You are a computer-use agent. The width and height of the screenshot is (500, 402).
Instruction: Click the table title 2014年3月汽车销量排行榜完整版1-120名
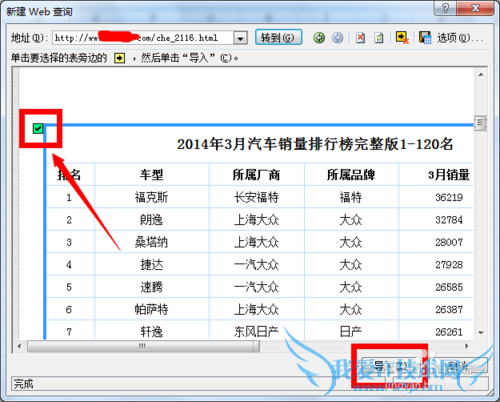coord(315,144)
